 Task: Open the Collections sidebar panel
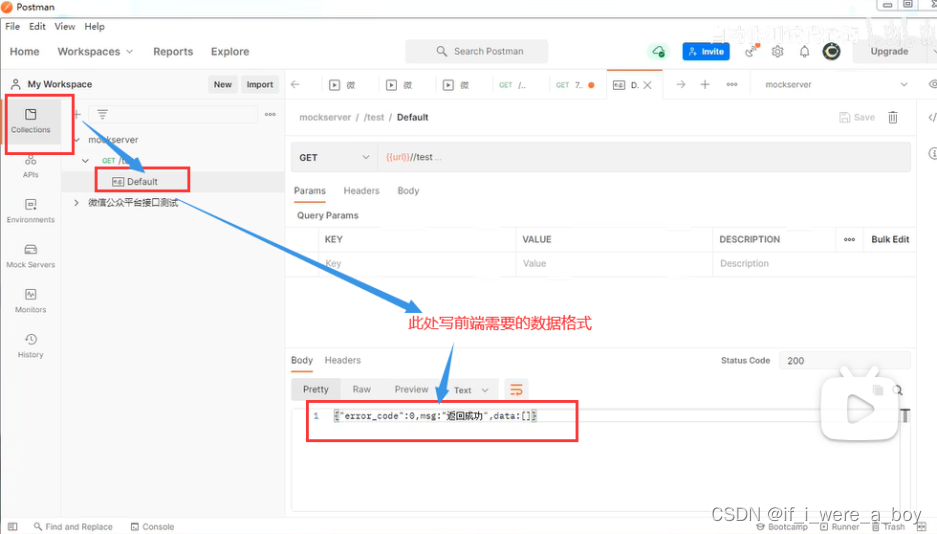click(x=30, y=121)
